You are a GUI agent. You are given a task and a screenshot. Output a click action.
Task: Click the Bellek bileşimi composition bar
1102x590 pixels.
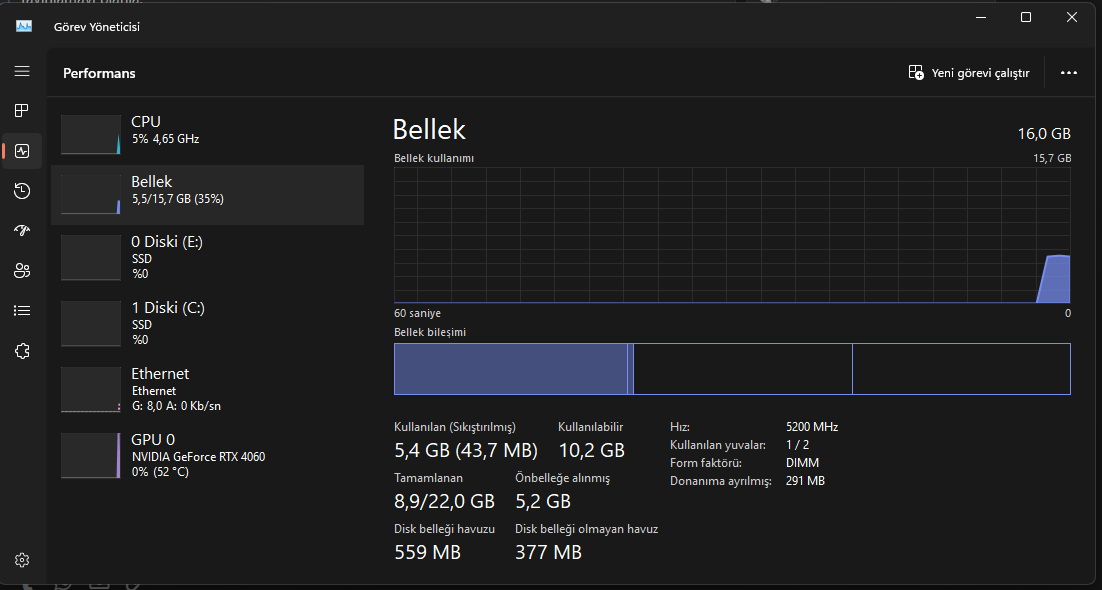click(732, 369)
